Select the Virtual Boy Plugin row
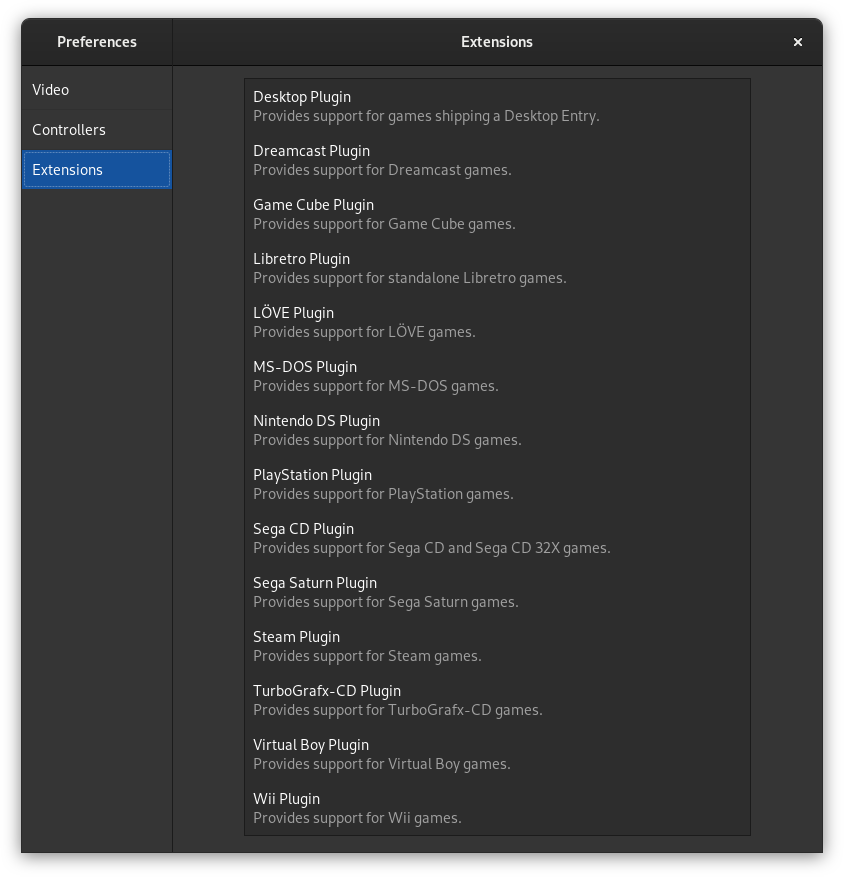Screen dimensions: 844x877 [497, 754]
